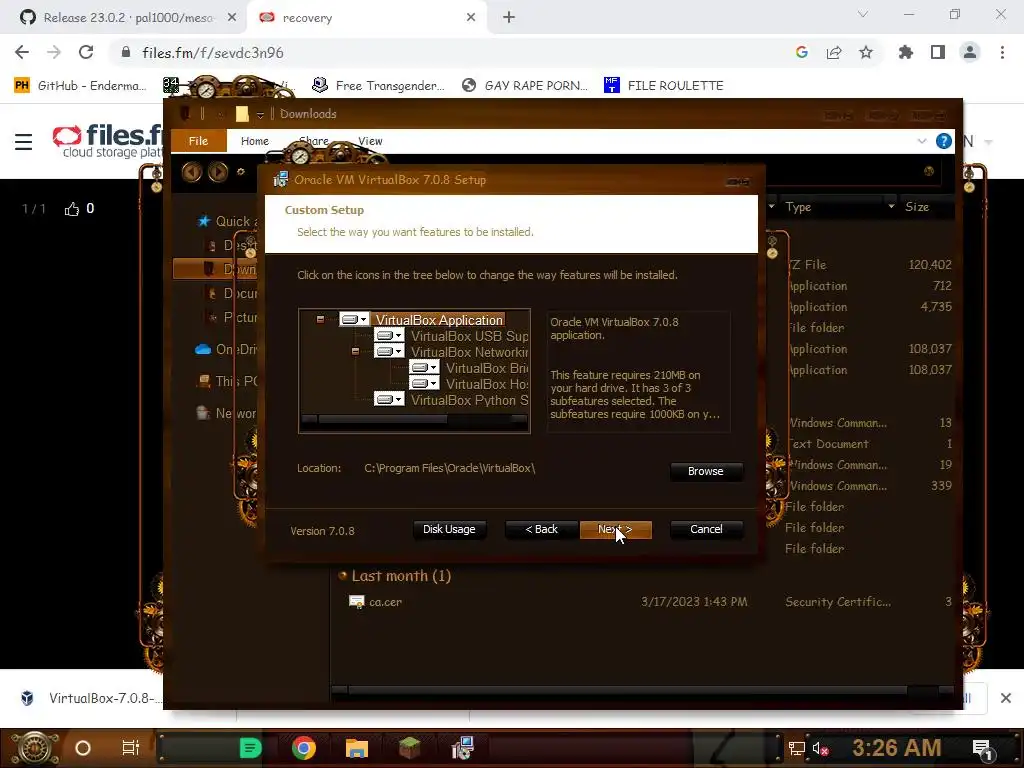The width and height of the screenshot is (1024, 768).
Task: Open Chrome extensions puzzle icon
Action: (x=906, y=52)
